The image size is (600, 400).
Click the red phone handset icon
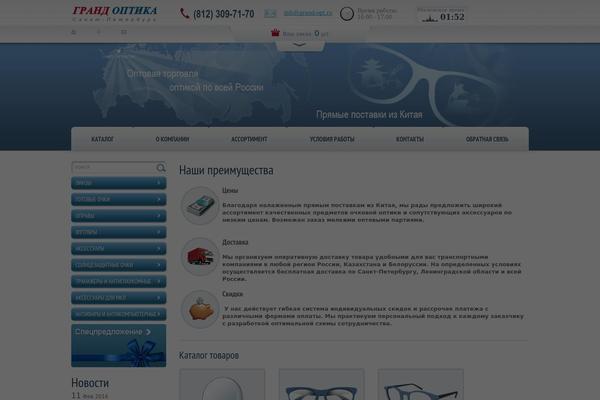184,14
